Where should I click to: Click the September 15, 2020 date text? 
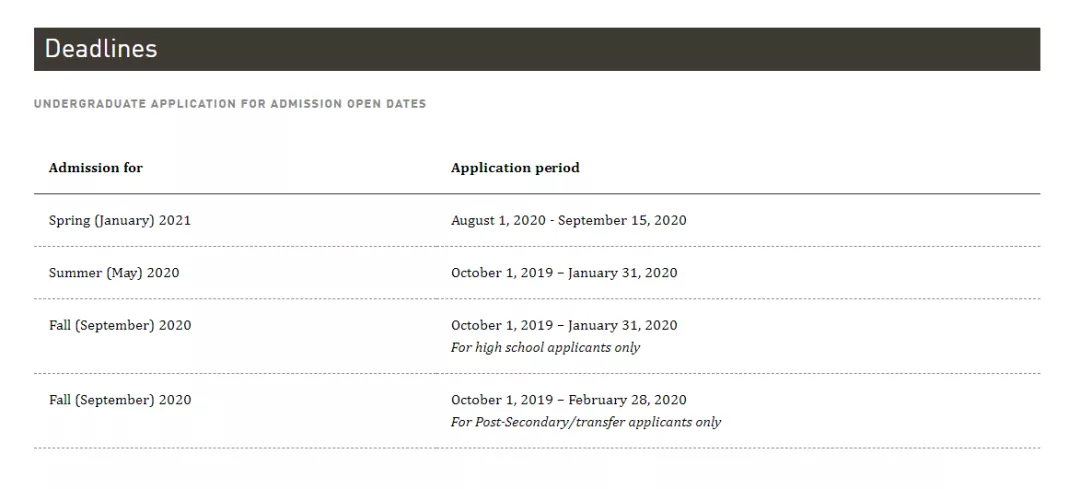(622, 220)
